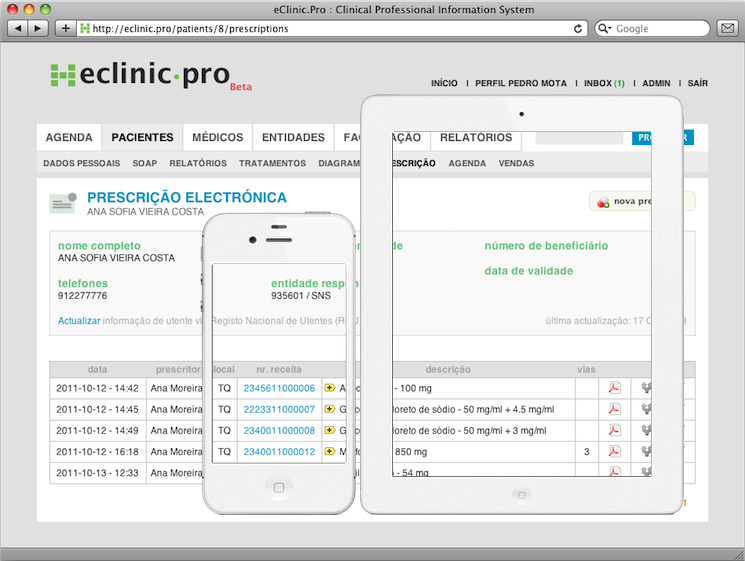Sort table by descrição column header

click(x=448, y=369)
